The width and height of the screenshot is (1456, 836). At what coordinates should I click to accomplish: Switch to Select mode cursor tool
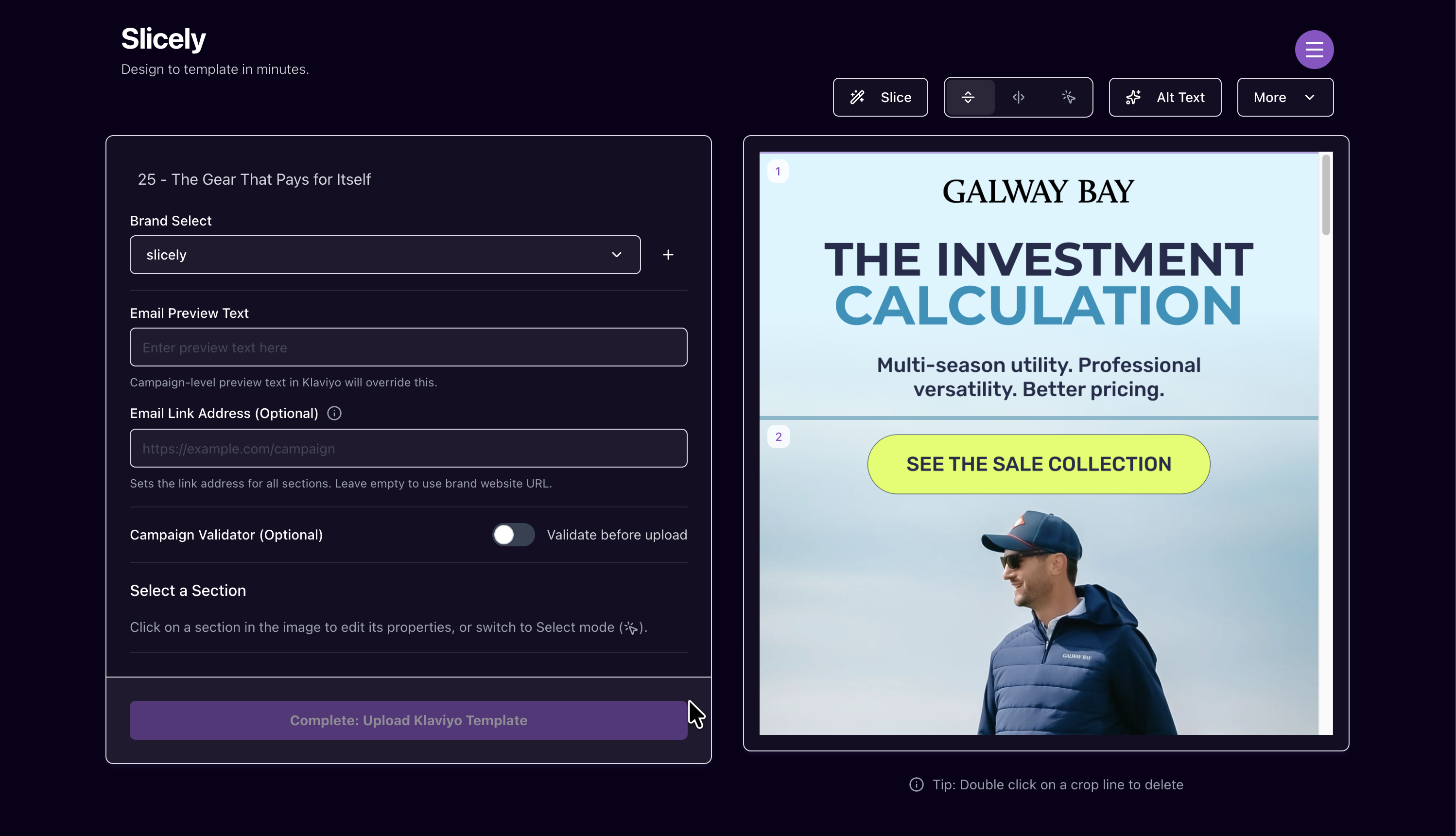1068,98
